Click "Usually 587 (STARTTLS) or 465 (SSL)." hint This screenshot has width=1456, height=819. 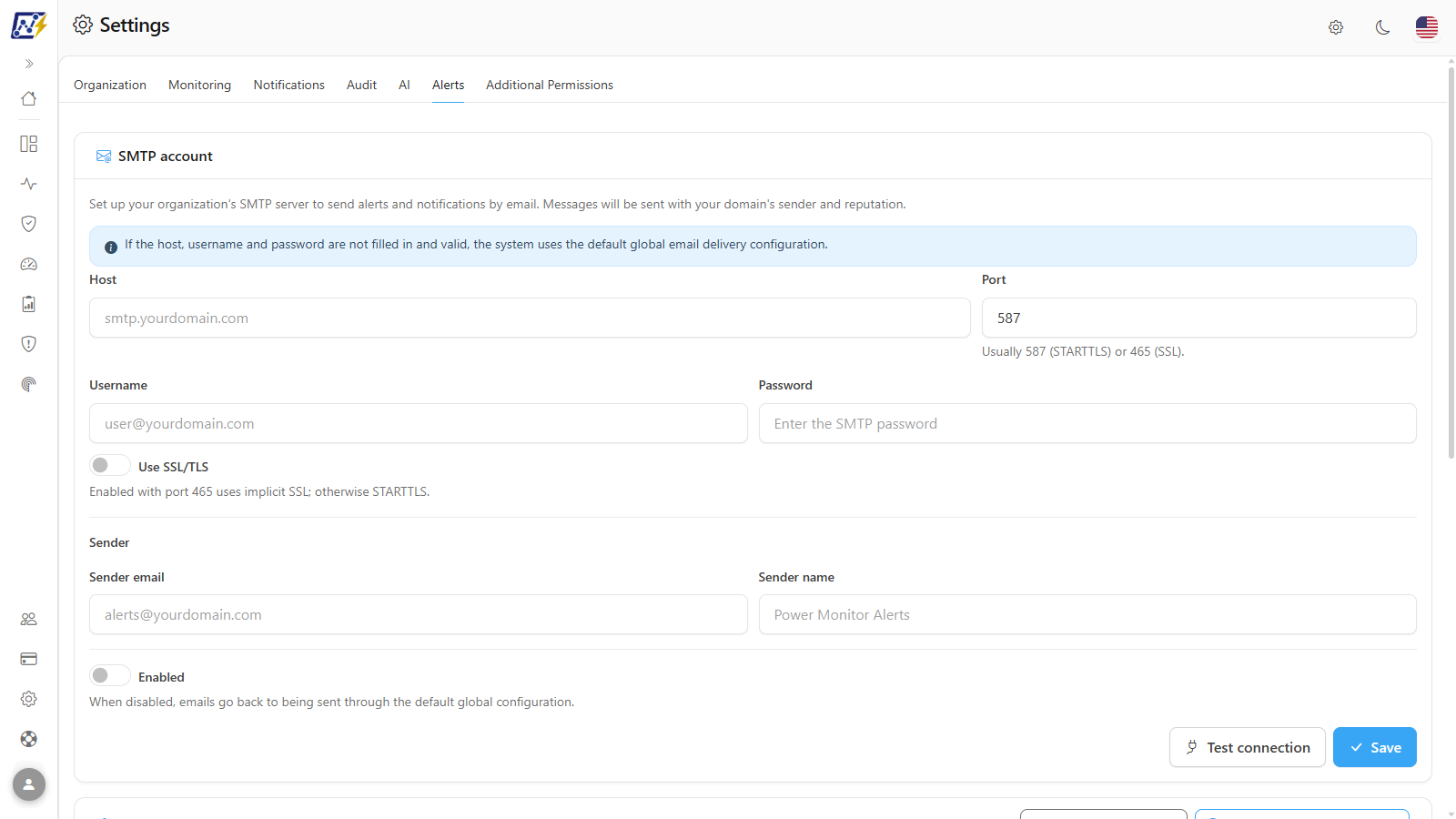pyautogui.click(x=1083, y=351)
